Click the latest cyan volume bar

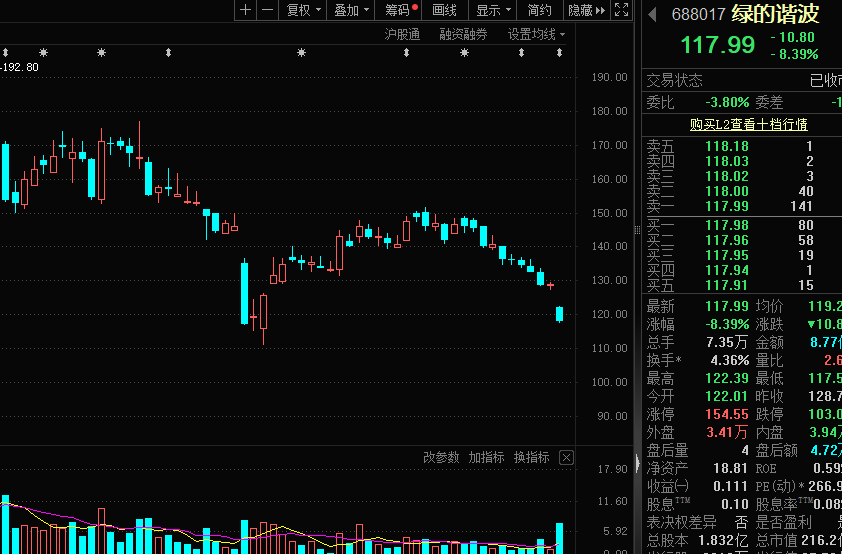point(560,538)
